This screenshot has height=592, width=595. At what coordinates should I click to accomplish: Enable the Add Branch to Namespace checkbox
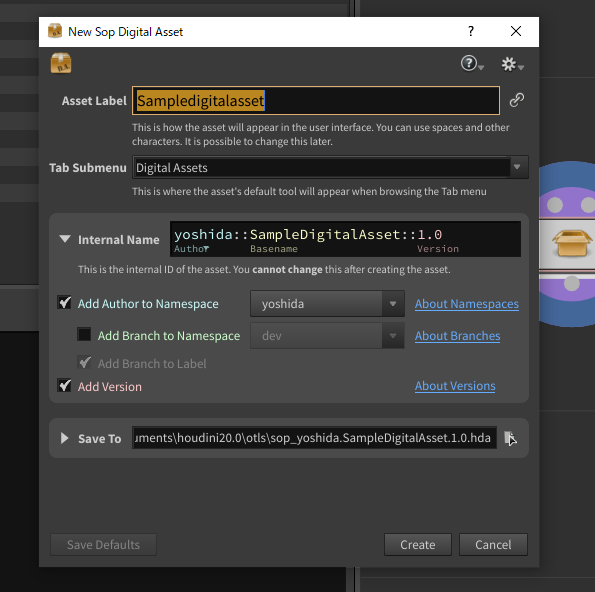click(x=84, y=335)
